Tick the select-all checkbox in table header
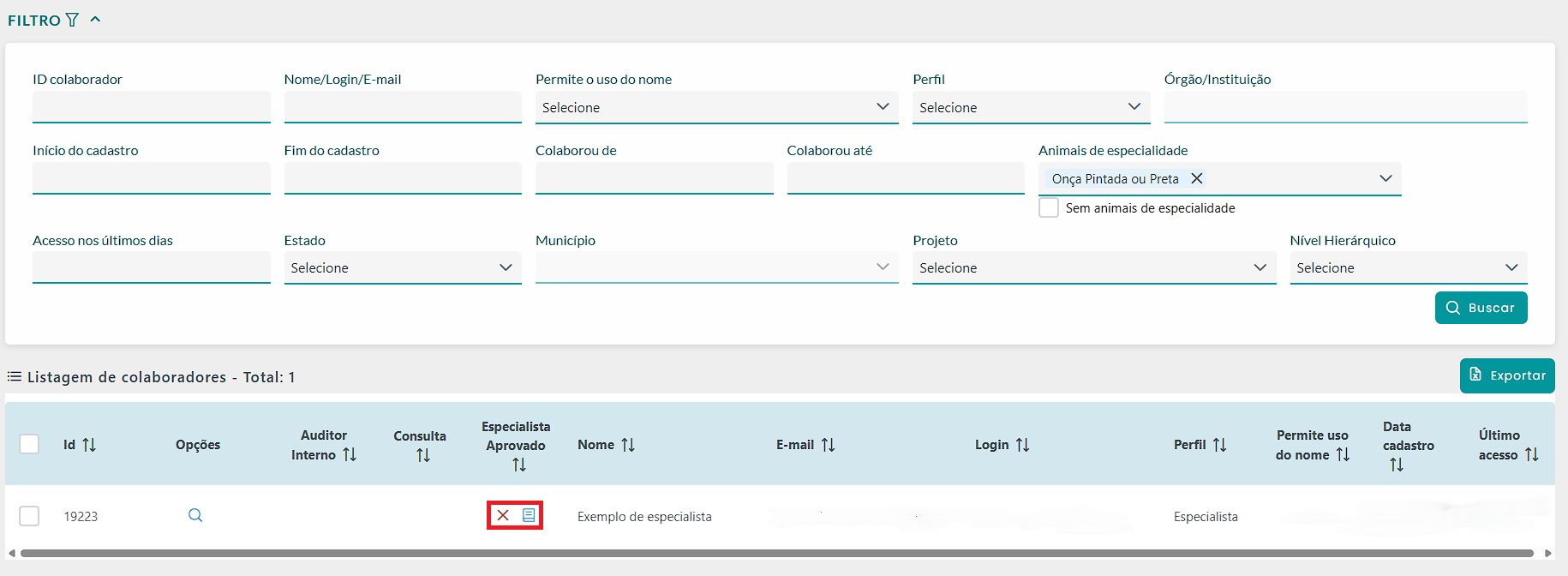 29,444
